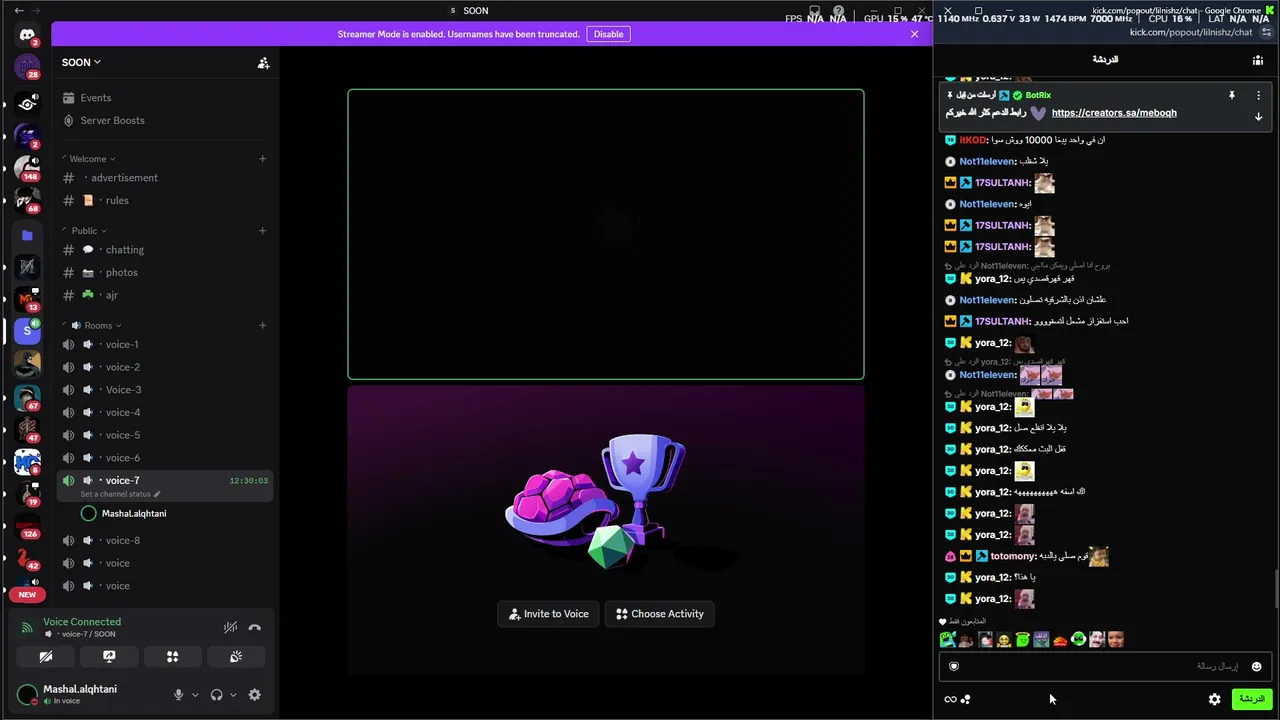
Task: Go back with Discord title bar arrow
Action: pos(19,10)
